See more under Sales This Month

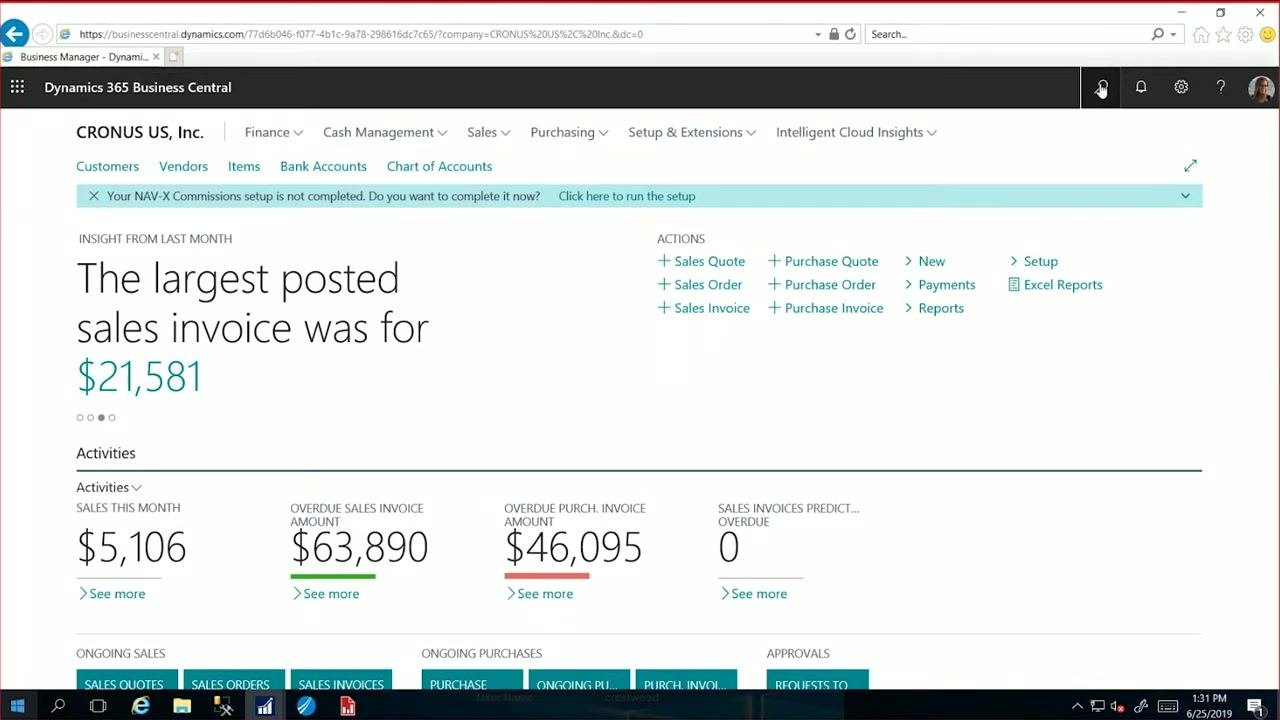tap(111, 594)
